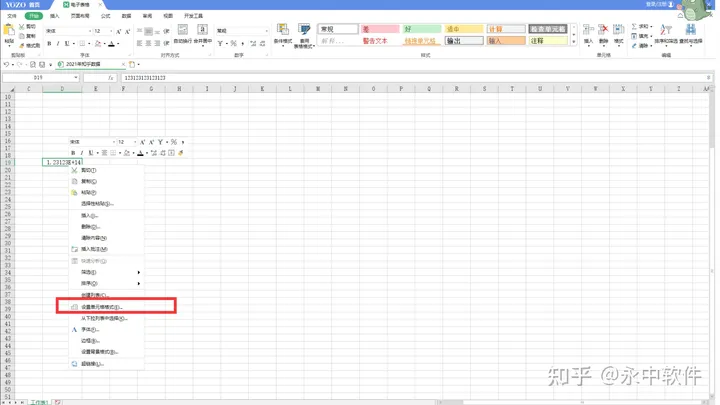
Task: Toggle Bold in the ribbon font group
Action: pos(49,44)
